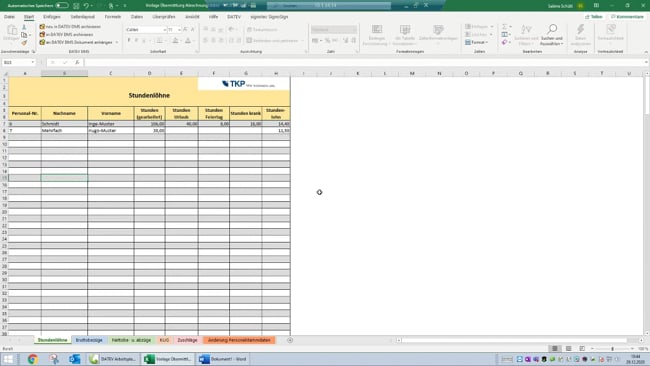
Task: Select the Änderung Personalstammdaten sheet tab
Action: 239,340
